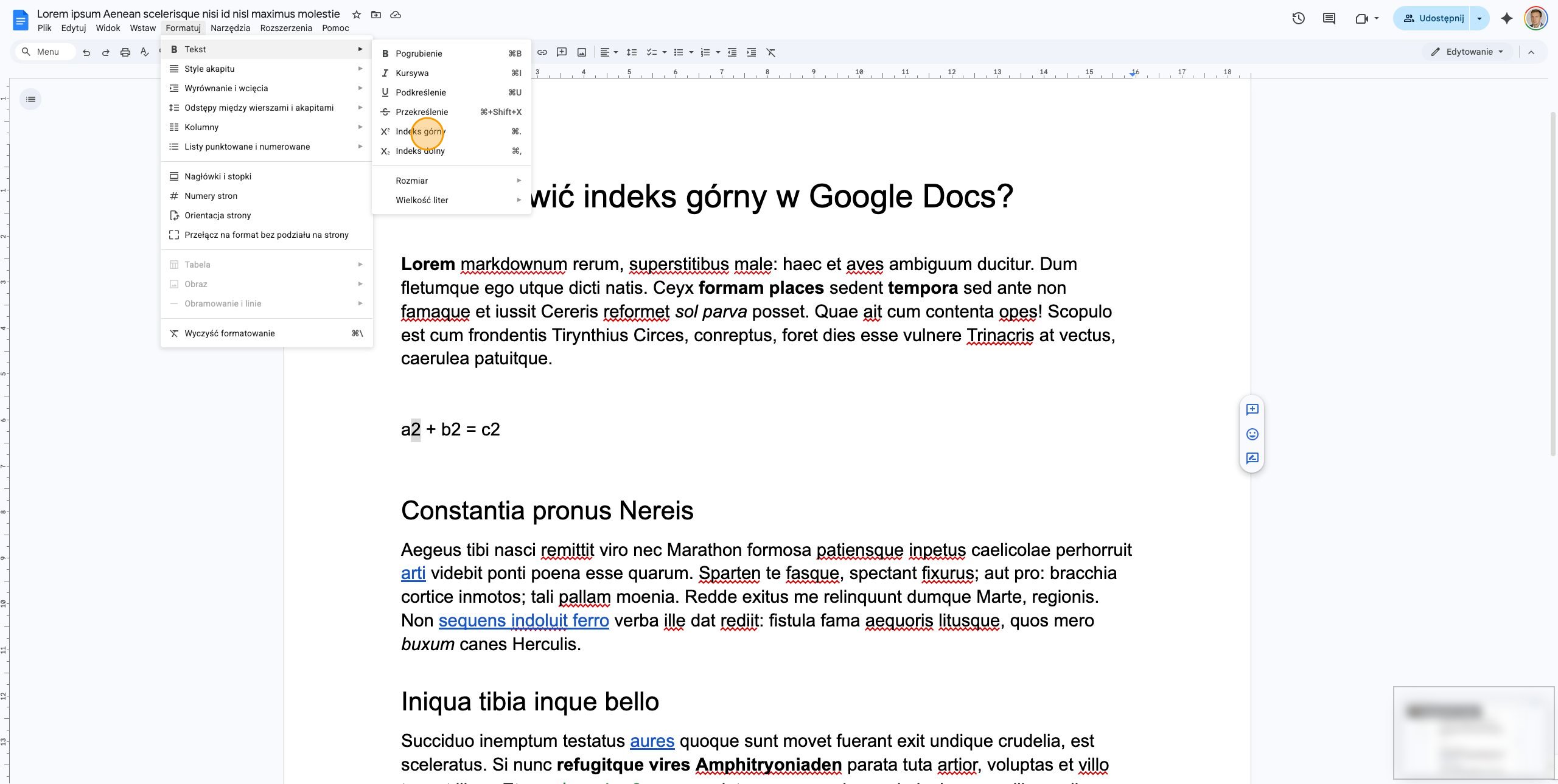Open numbered list dropdown arrow
Image resolution: width=1558 pixels, height=784 pixels.
[x=718, y=52]
